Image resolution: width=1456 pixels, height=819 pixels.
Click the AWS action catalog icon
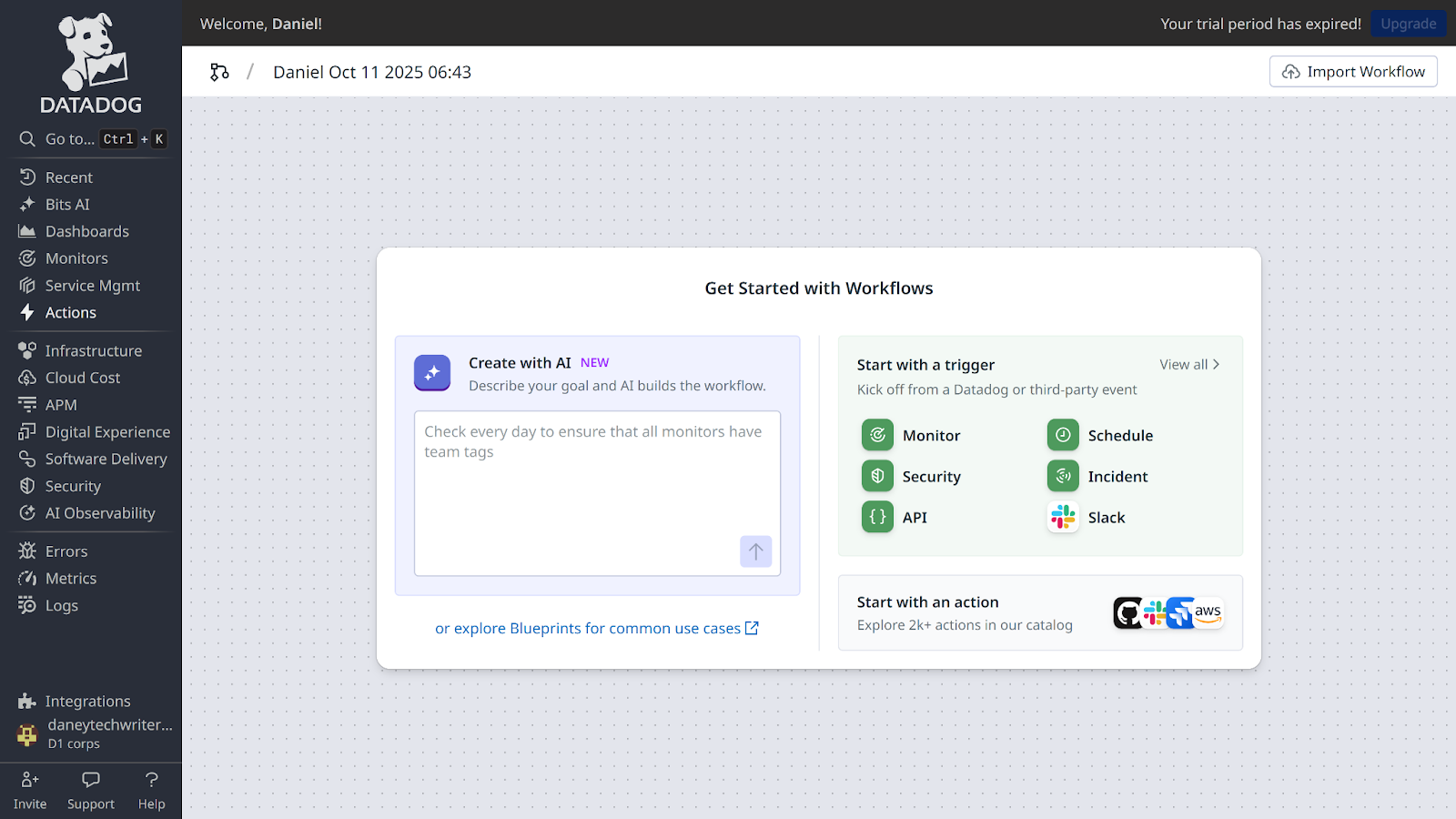tap(1208, 613)
